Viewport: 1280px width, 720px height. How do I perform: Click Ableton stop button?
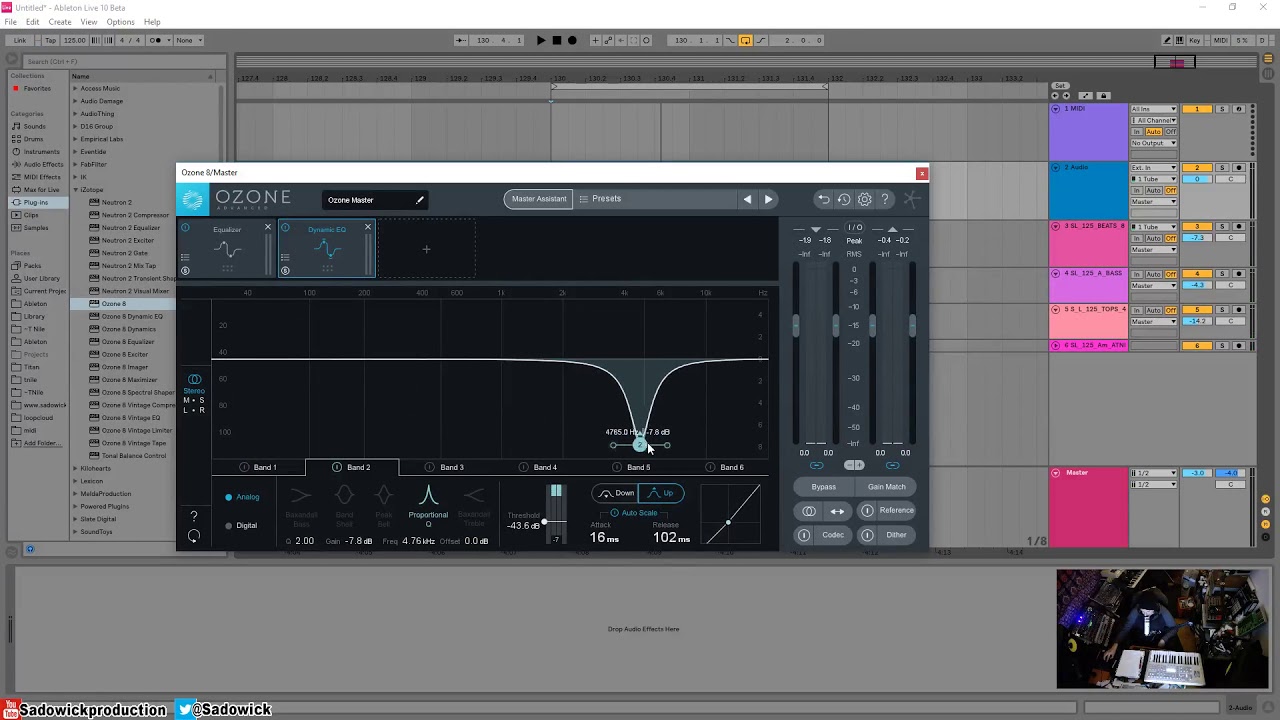pyautogui.click(x=556, y=40)
